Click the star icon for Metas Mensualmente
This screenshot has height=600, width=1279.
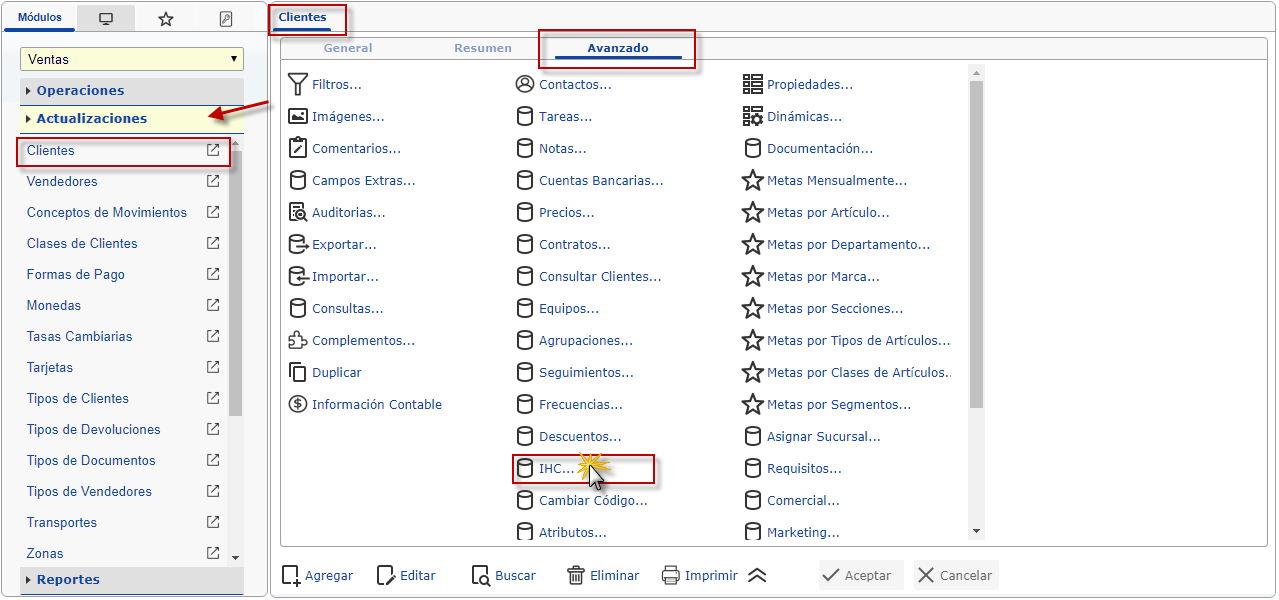(753, 180)
